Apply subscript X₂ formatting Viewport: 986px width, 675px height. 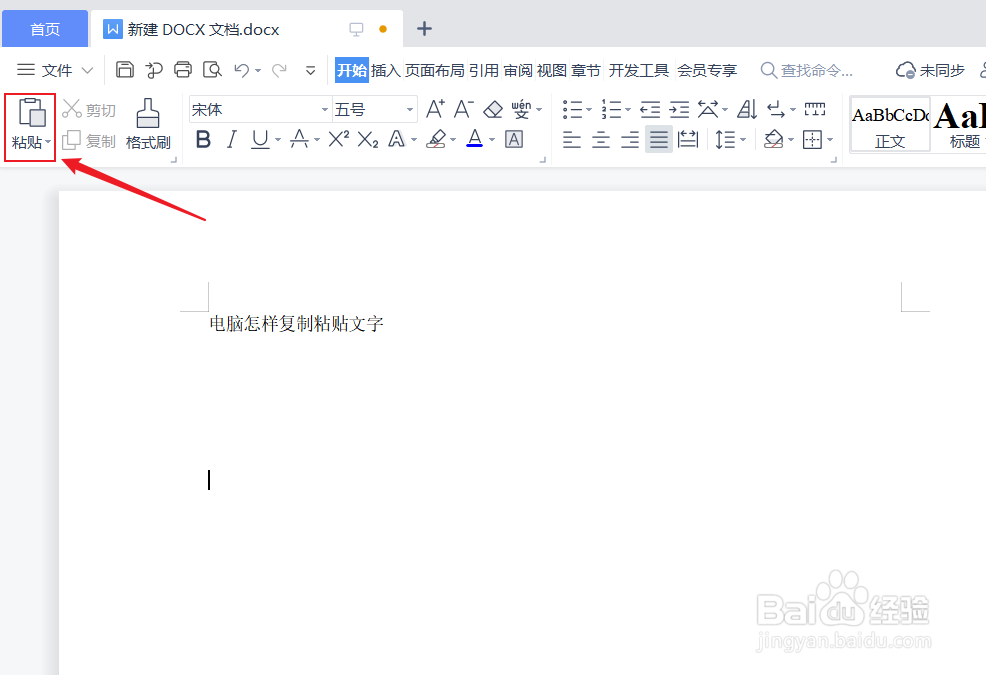point(368,139)
